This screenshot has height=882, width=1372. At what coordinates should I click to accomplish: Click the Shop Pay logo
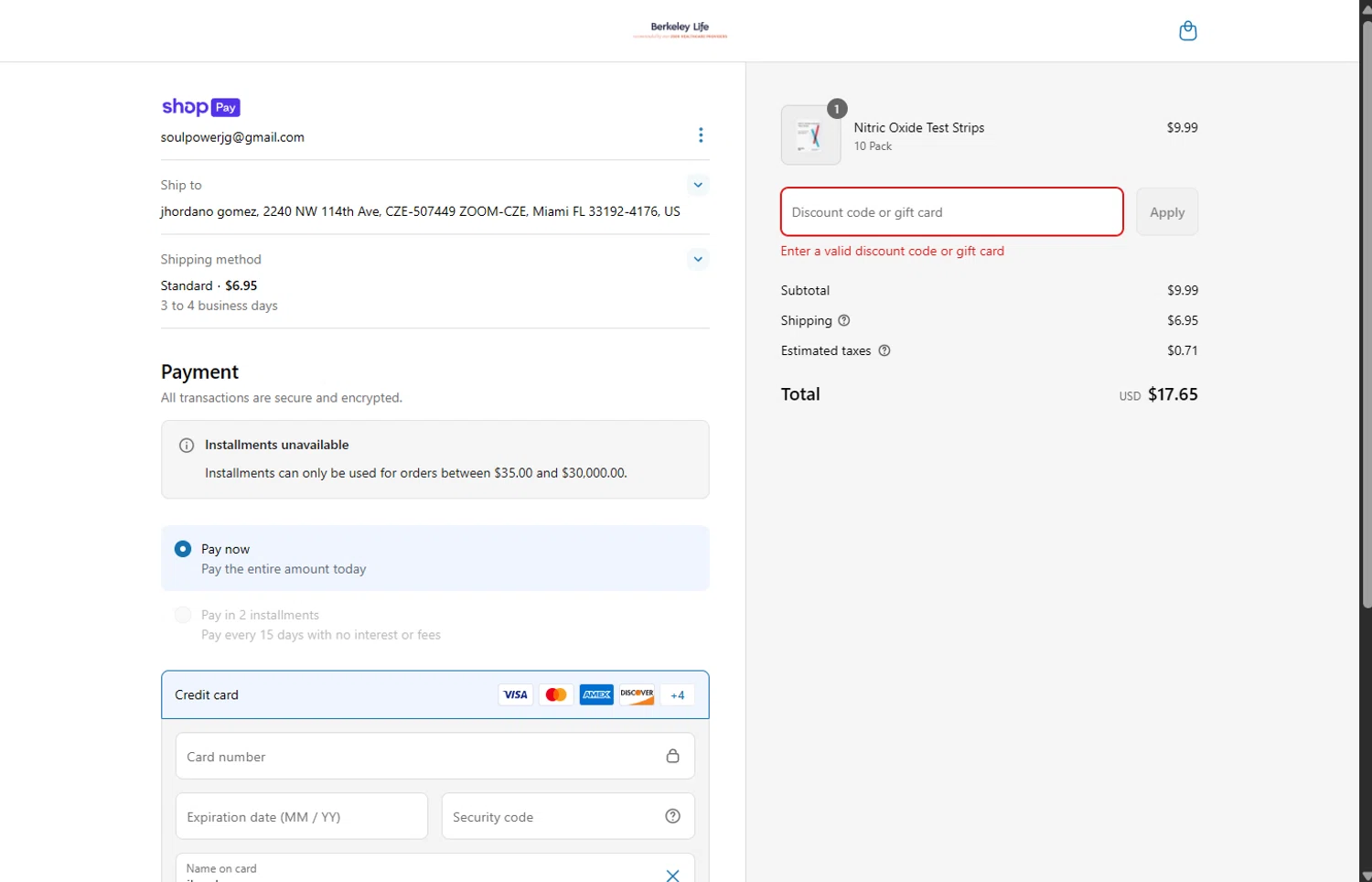click(x=200, y=107)
